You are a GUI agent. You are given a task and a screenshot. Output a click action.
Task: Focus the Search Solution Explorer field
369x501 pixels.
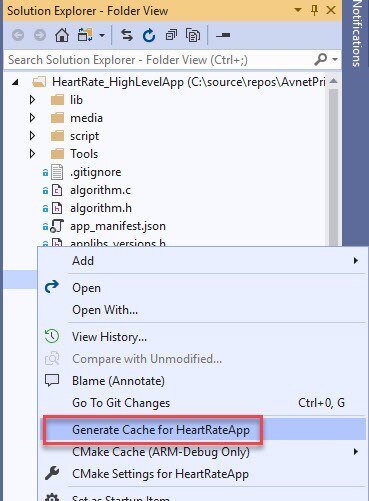(160, 60)
